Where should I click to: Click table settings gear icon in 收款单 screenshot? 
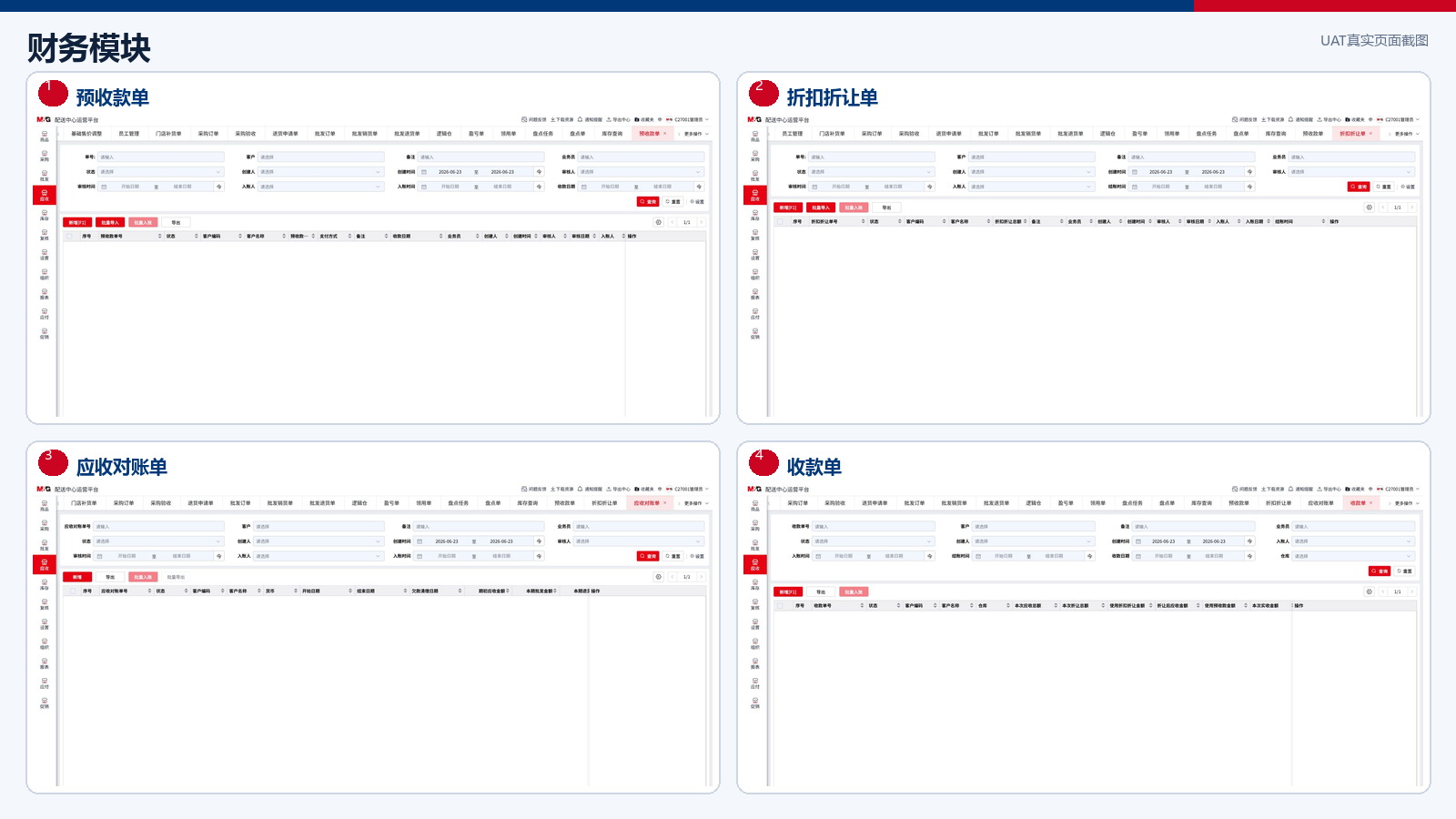1369,591
